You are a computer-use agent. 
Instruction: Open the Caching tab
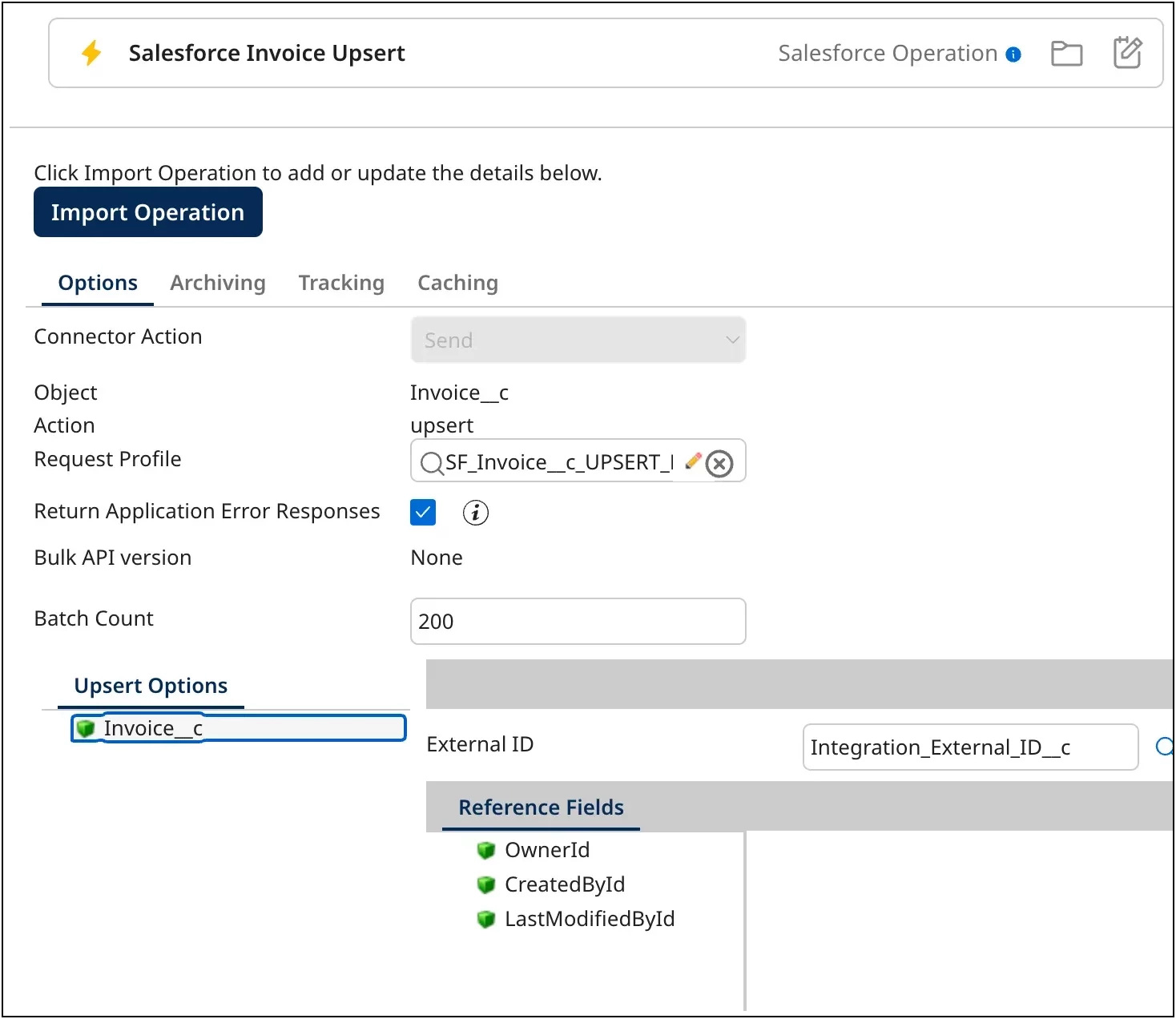tap(457, 282)
